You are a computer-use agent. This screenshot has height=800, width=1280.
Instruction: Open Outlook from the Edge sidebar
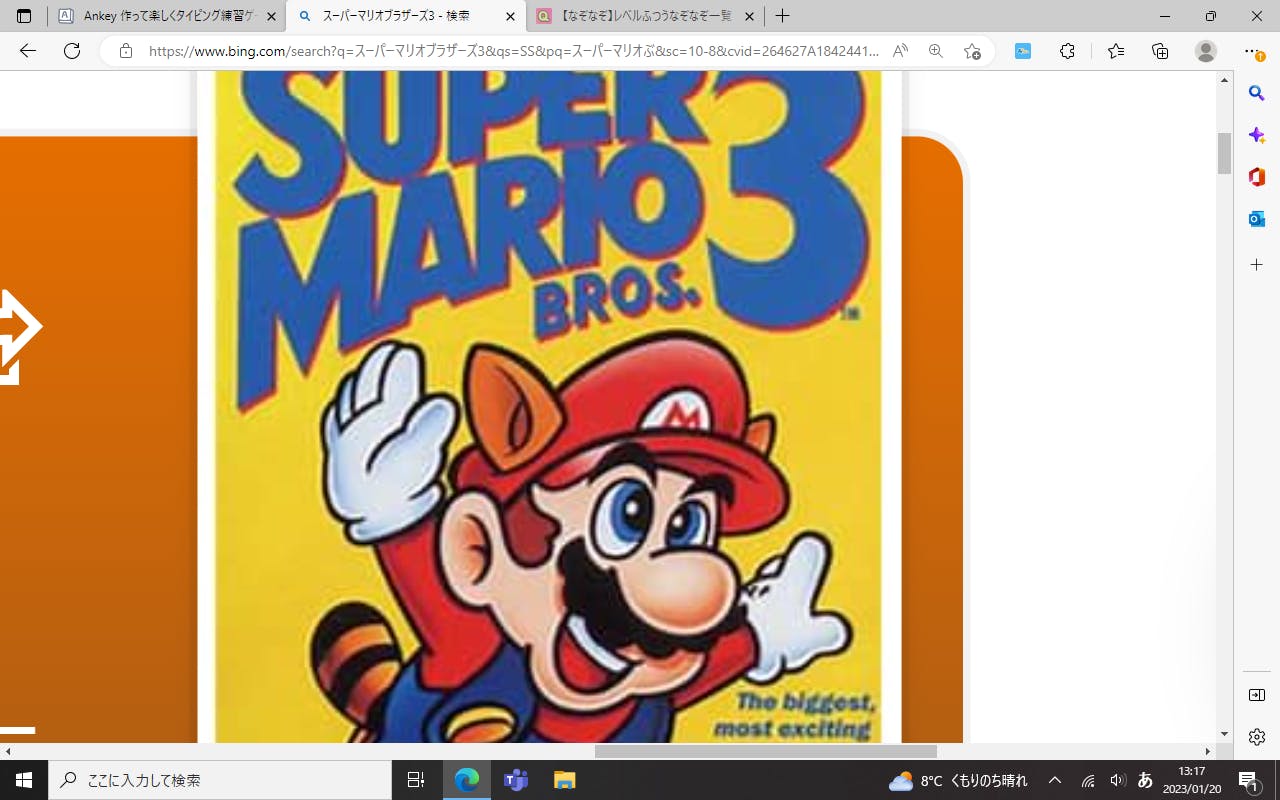1257,219
